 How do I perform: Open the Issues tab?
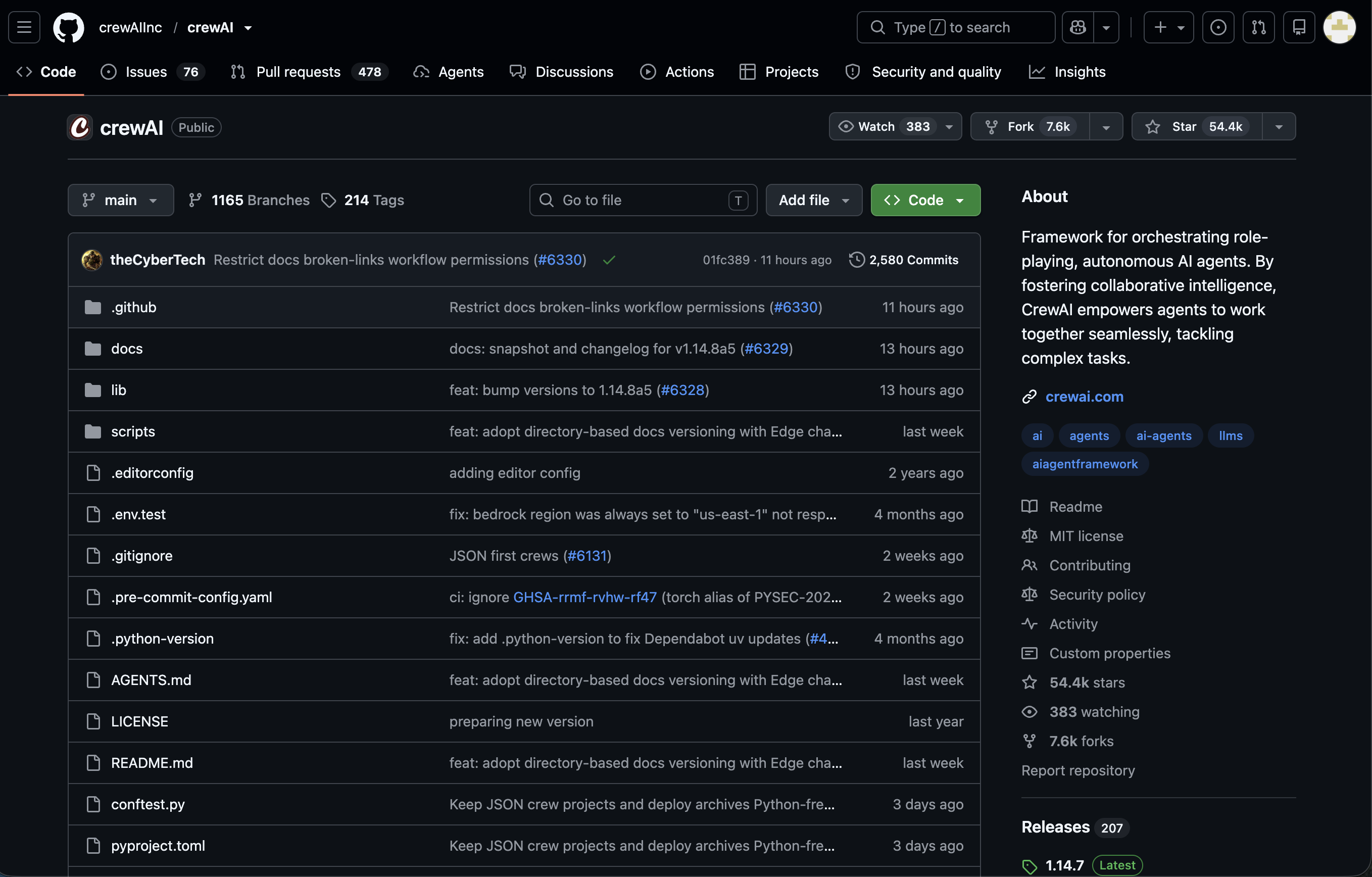tap(153, 72)
